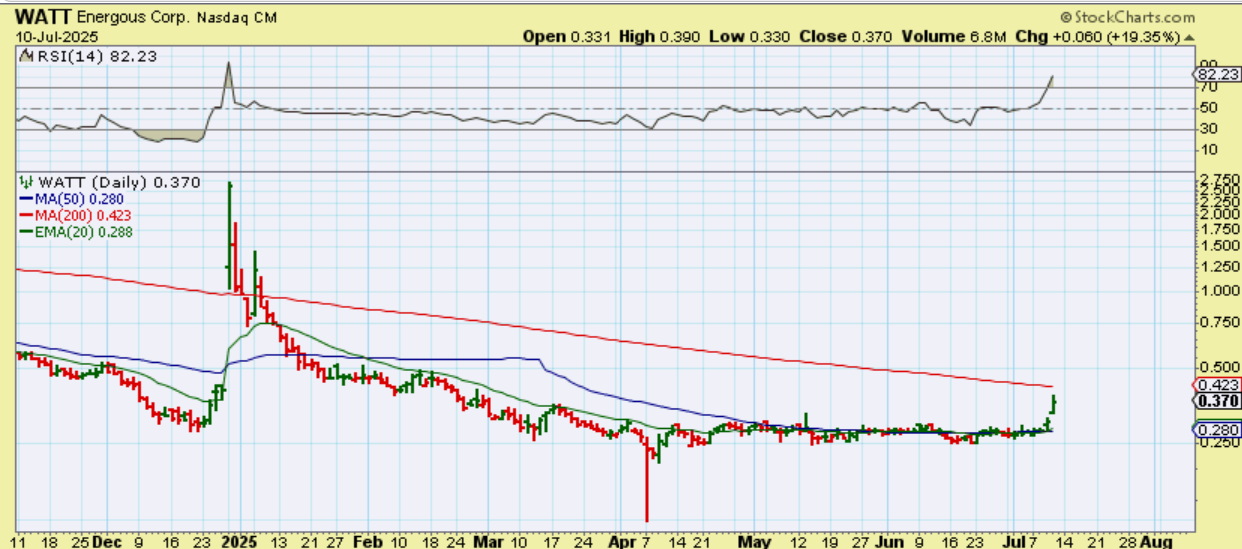Click the RSI(14) indicator legend icon
This screenshot has width=1242, height=549.
coord(26,57)
